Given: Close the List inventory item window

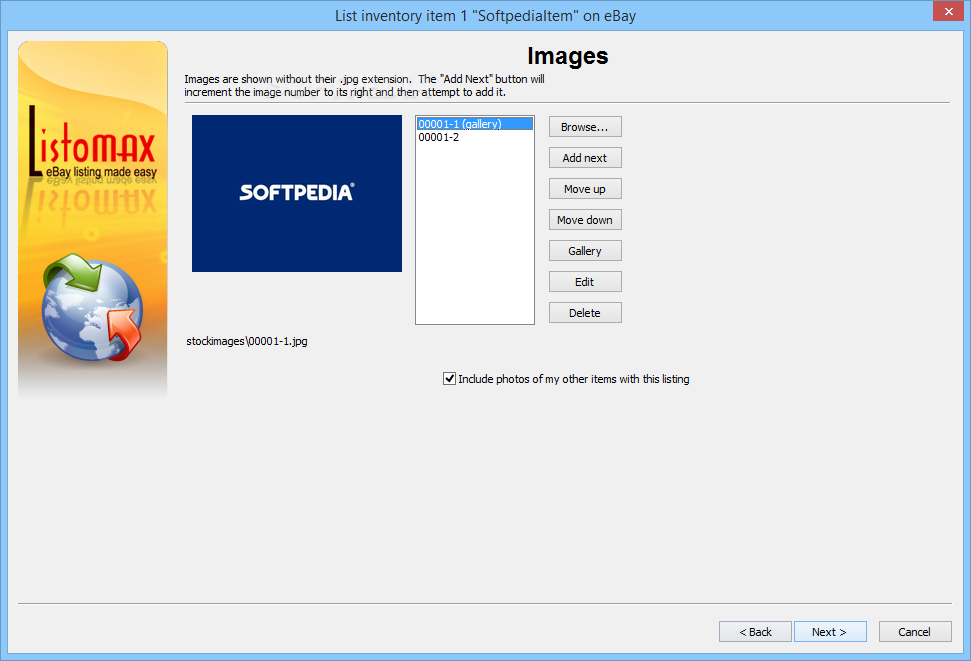Looking at the screenshot, I should click(948, 11).
